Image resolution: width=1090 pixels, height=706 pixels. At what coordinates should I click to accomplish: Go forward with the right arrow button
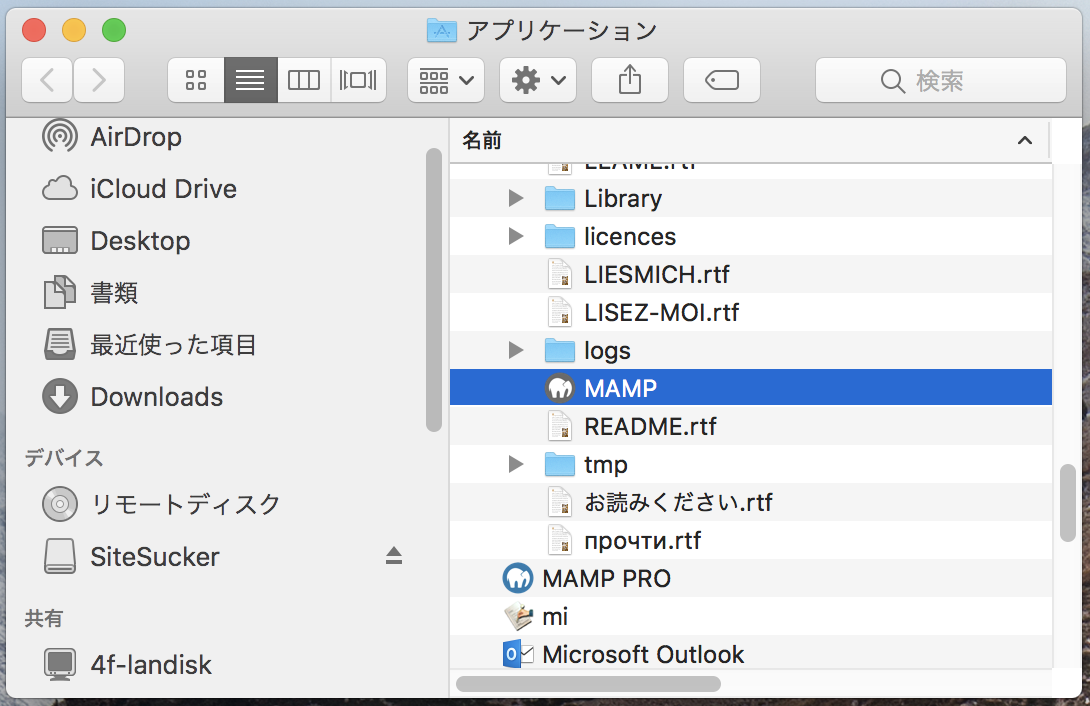pyautogui.click(x=99, y=80)
